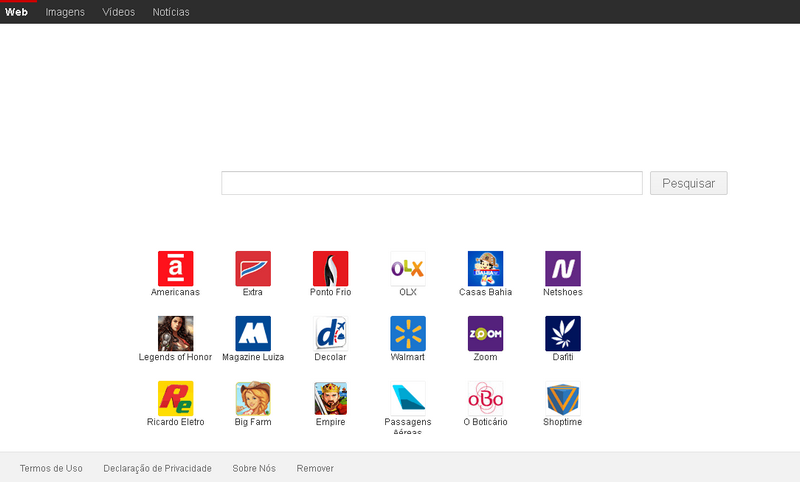Click the Ponto Frio text label
This screenshot has width=800, height=482.
[x=331, y=292]
